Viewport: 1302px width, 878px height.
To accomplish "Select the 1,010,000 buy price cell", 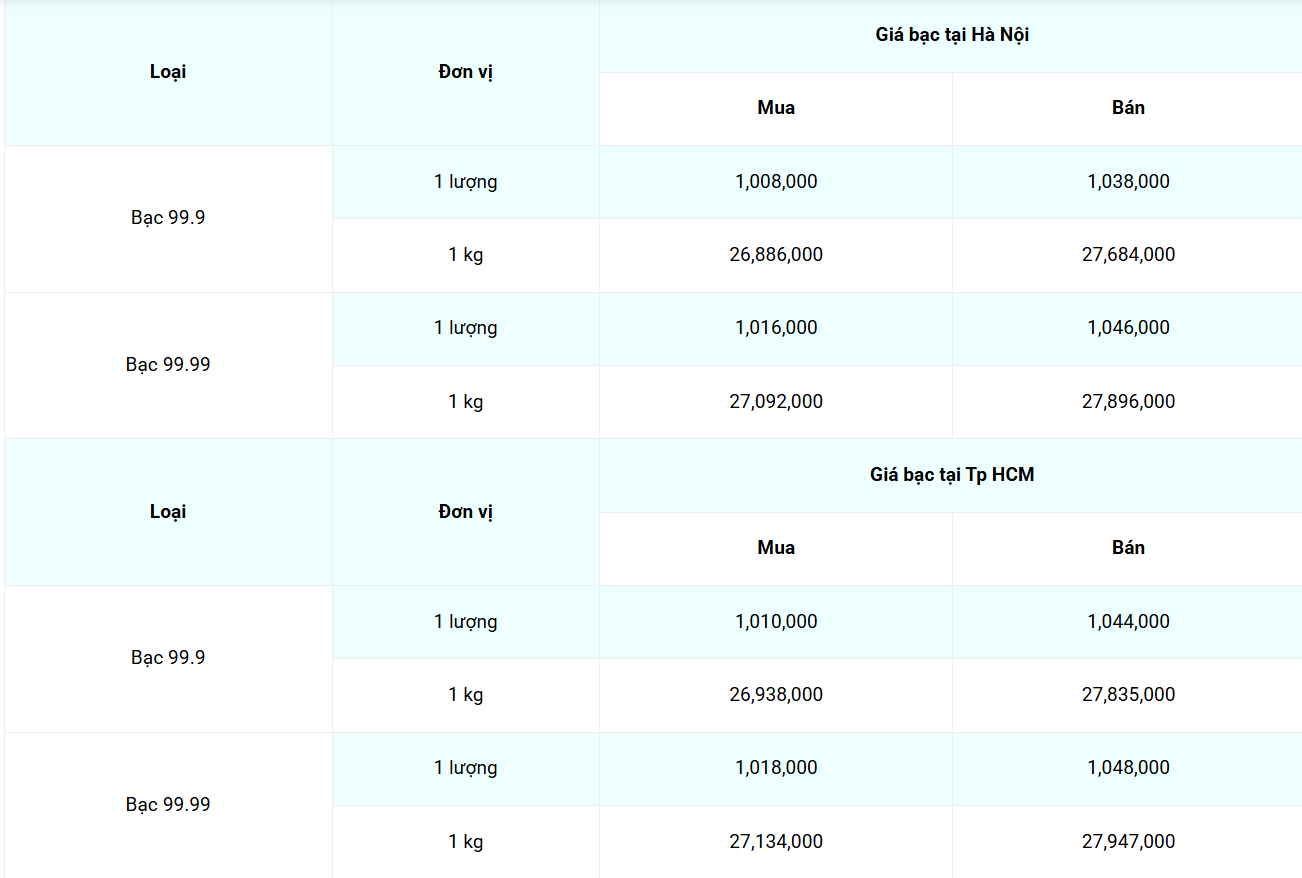I will [776, 622].
